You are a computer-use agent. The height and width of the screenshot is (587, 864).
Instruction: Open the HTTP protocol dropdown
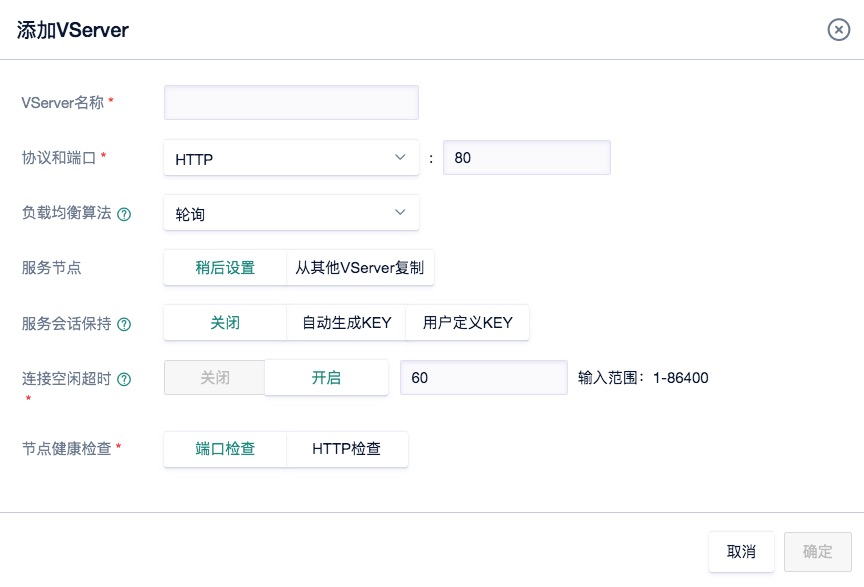click(x=291, y=158)
